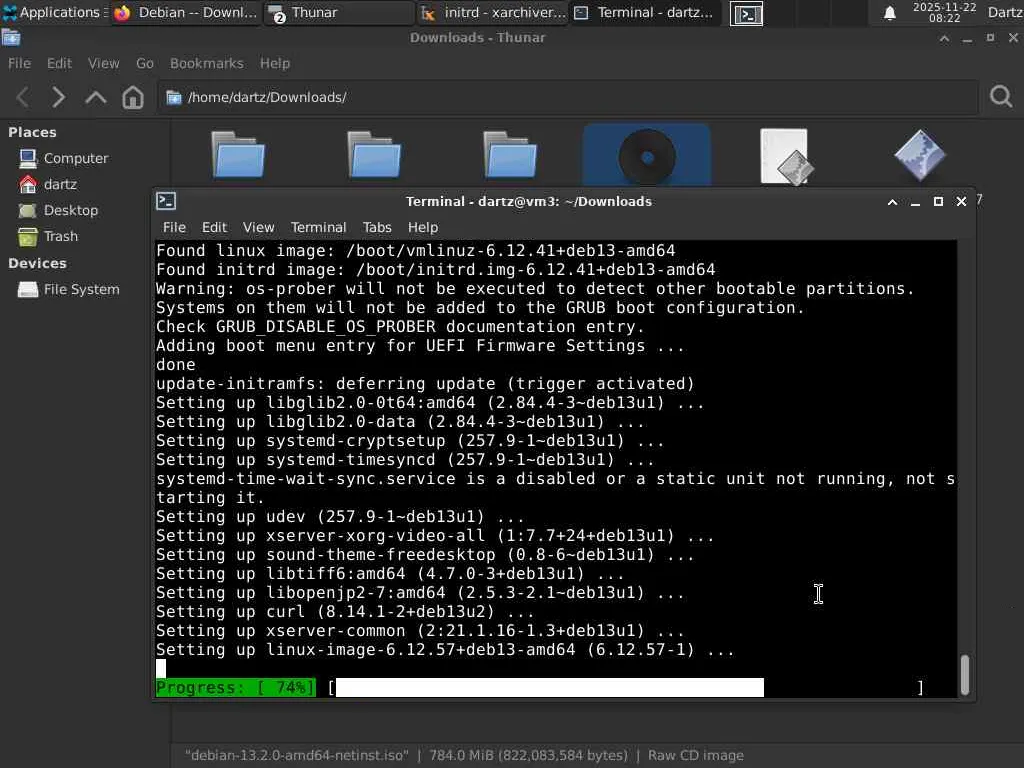Go to parent folder in Thunar
This screenshot has height=768, width=1024.
click(x=95, y=97)
